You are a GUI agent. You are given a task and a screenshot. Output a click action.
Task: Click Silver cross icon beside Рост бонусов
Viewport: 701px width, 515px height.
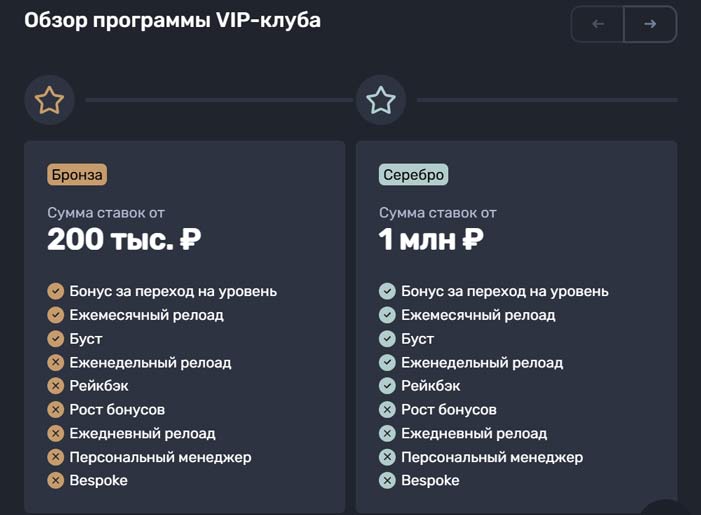pyautogui.click(x=387, y=410)
